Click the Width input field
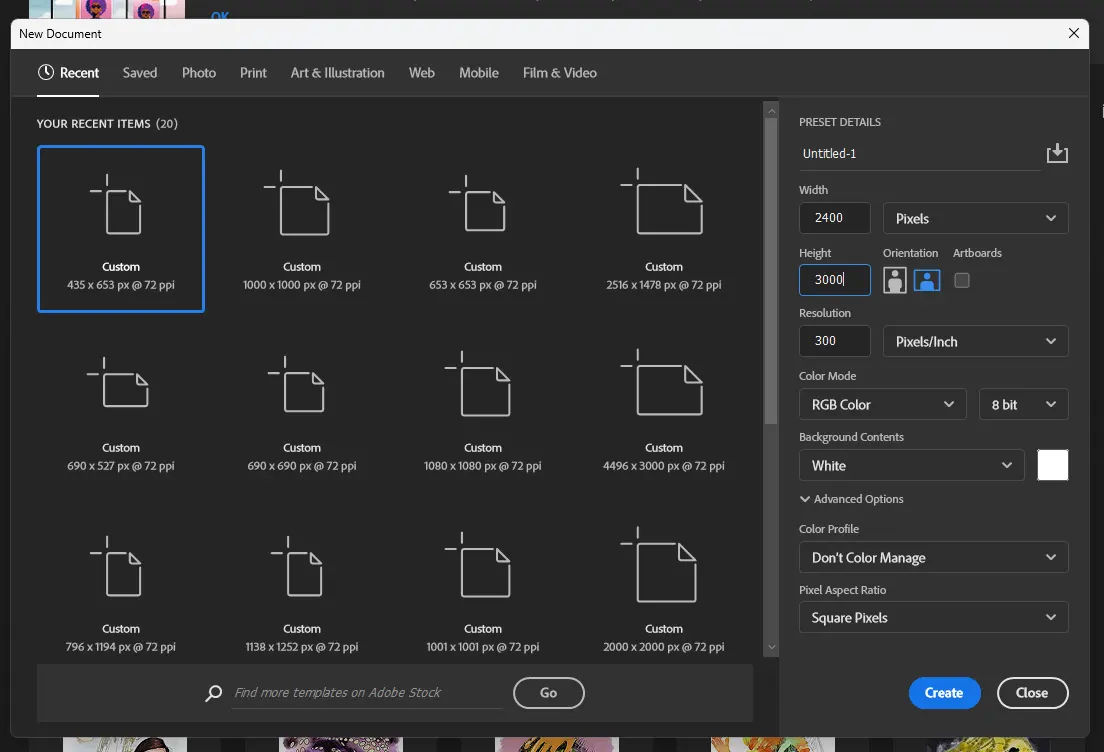The image size is (1104, 752). 834,218
